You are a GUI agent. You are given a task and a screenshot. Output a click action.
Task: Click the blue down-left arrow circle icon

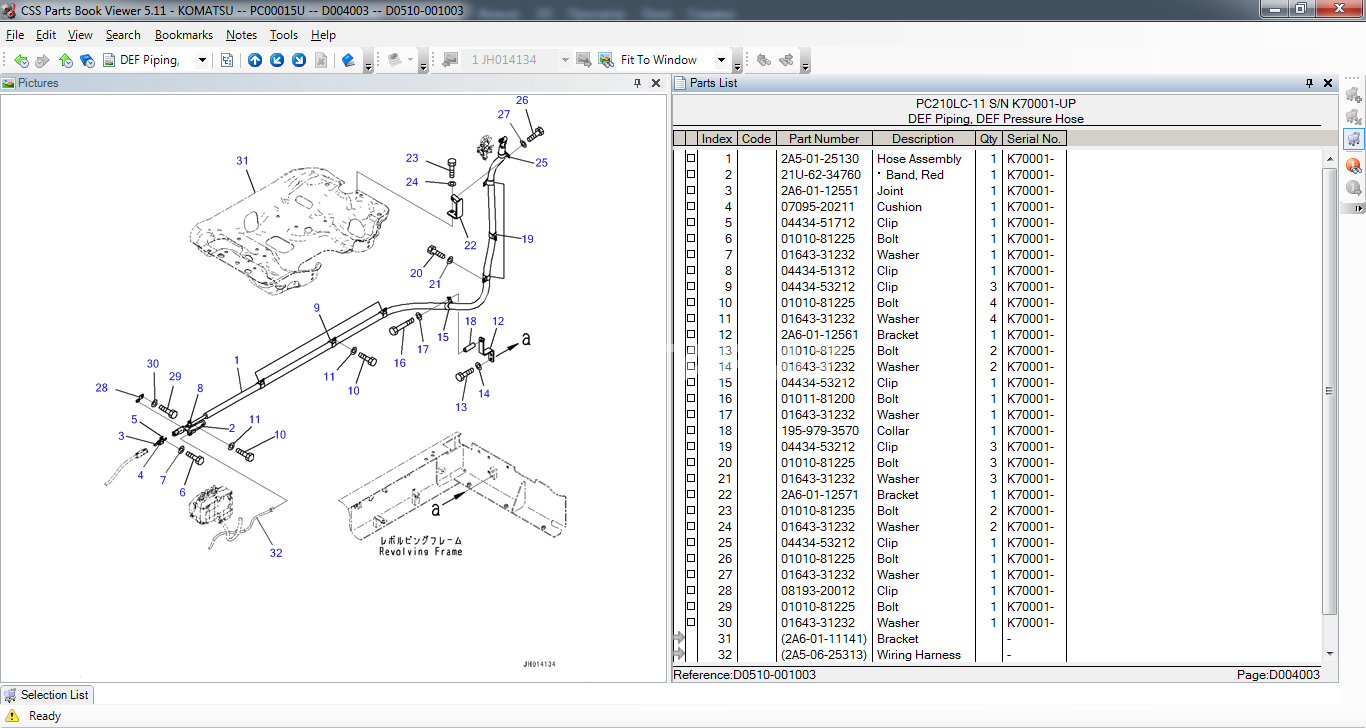coord(277,60)
